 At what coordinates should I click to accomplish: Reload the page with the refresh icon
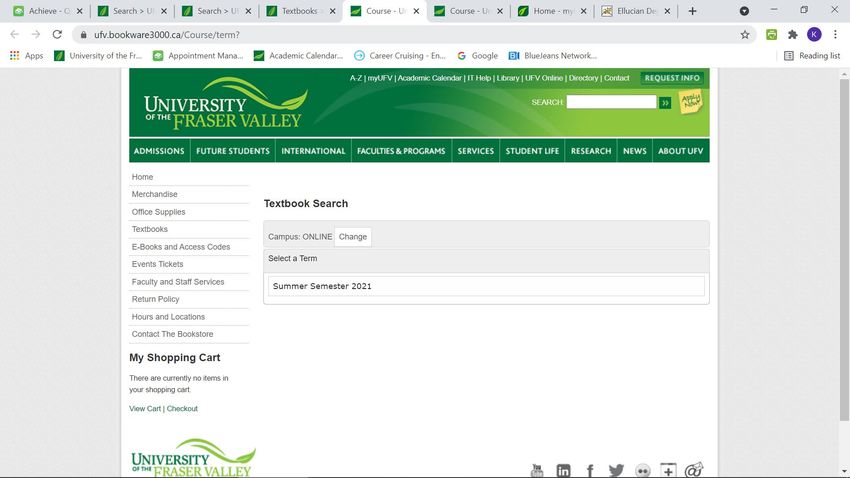pos(57,35)
